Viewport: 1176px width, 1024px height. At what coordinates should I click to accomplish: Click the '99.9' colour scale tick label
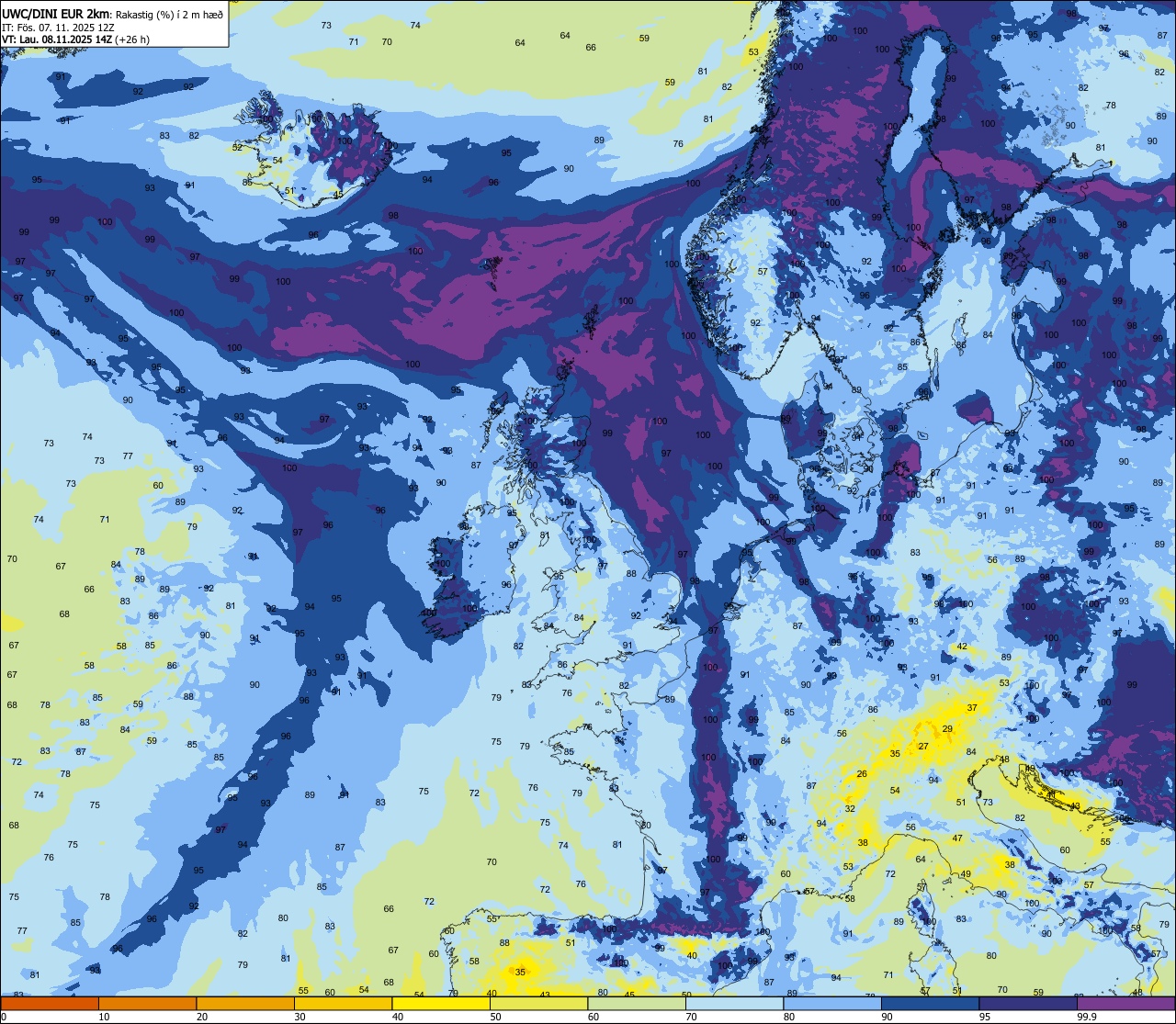(x=1087, y=1017)
